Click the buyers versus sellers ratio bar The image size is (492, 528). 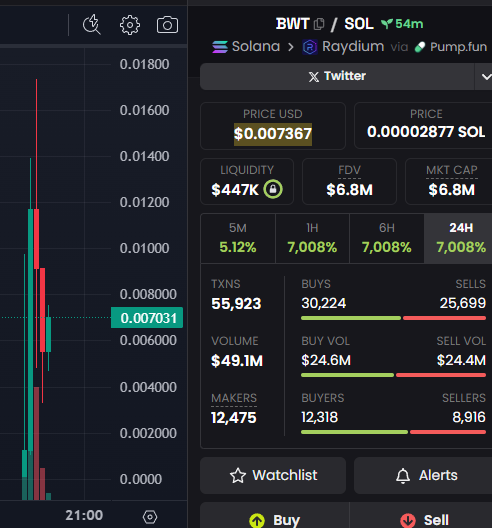click(393, 432)
